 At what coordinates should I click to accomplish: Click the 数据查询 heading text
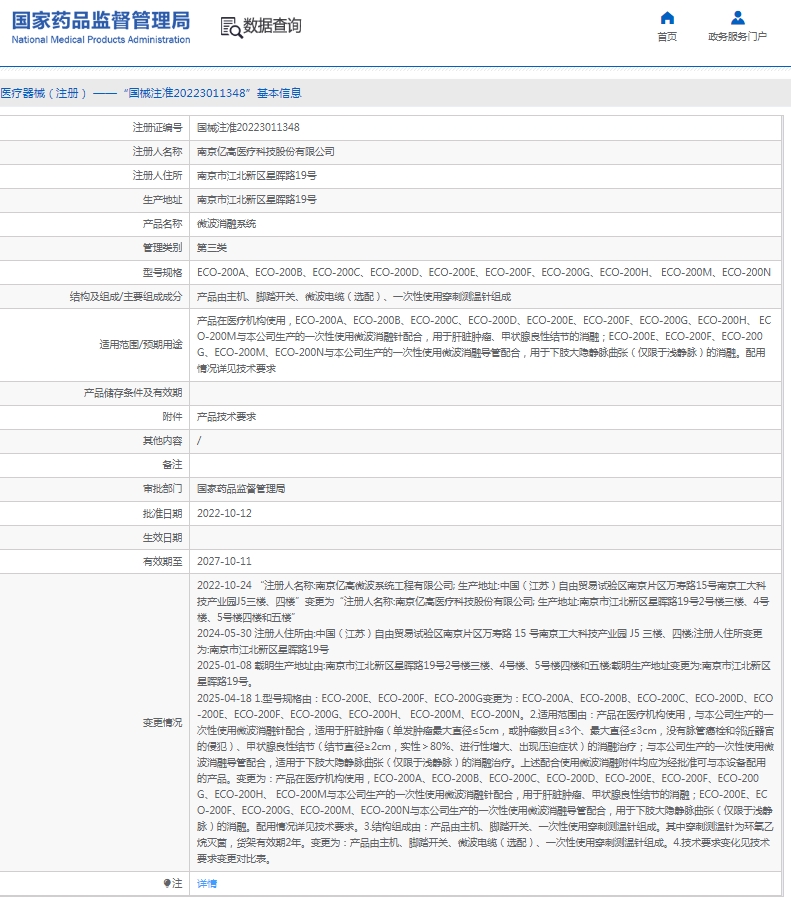(272, 26)
